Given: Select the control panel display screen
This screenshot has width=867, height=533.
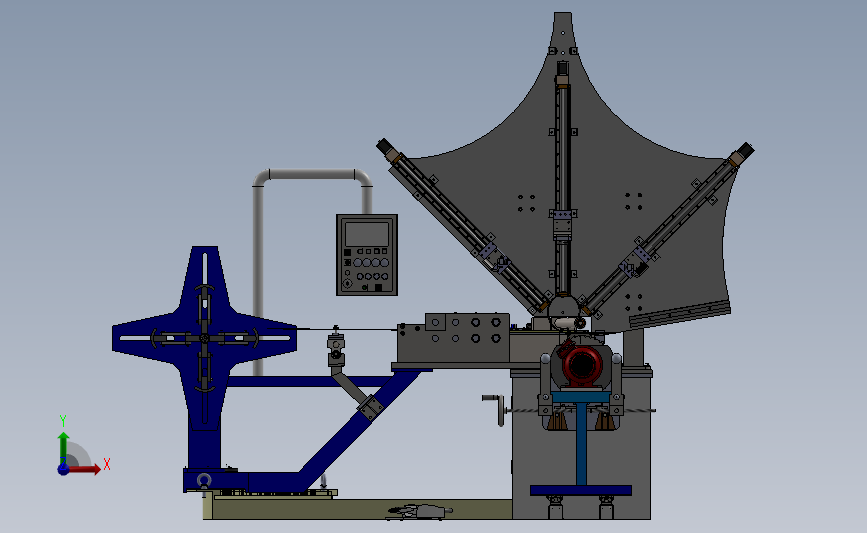Looking at the screenshot, I should tap(367, 234).
